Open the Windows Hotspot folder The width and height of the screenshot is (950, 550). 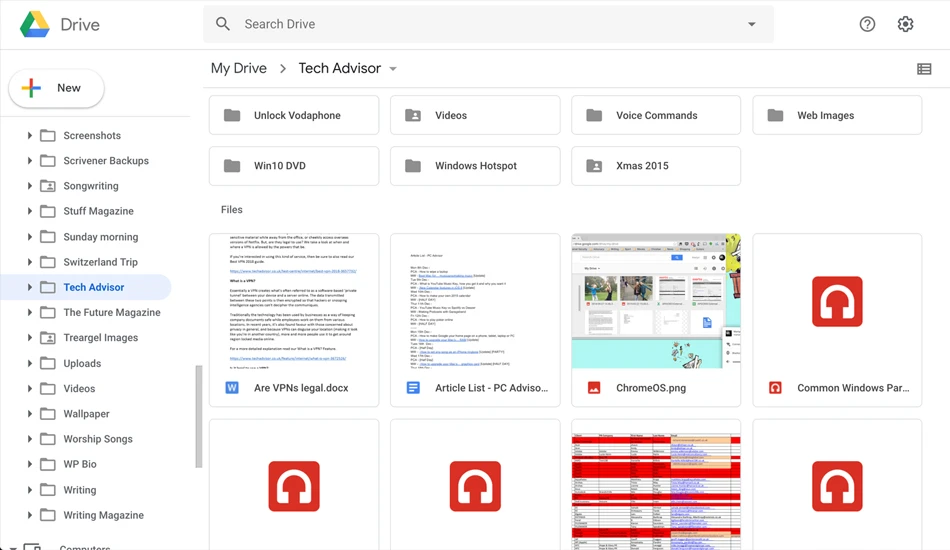tap(475, 166)
